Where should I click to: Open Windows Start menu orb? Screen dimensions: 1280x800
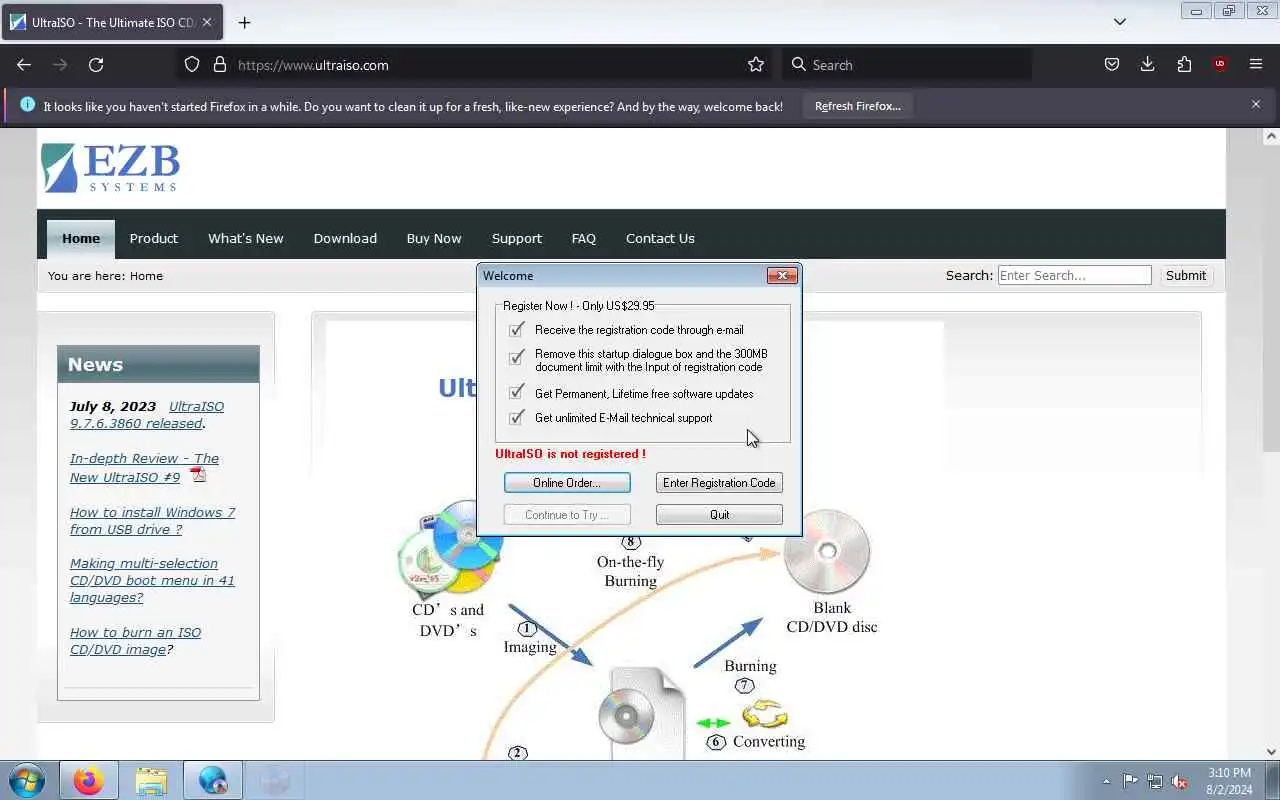[x=27, y=780]
